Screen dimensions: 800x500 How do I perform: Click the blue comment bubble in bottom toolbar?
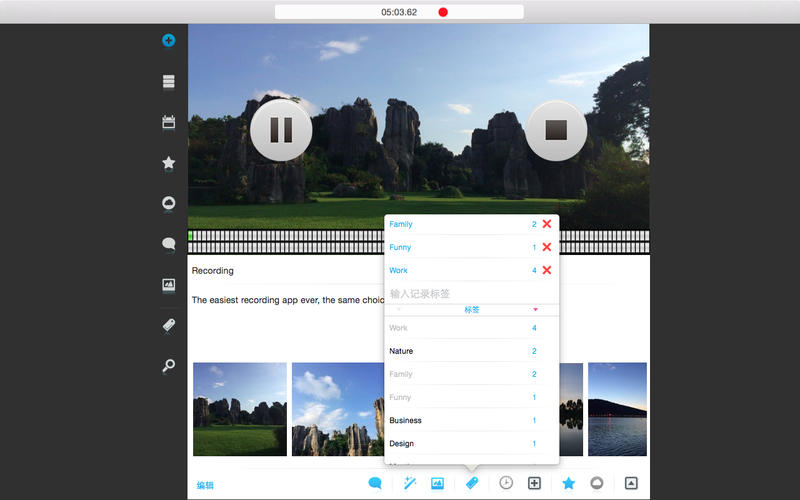coord(375,483)
